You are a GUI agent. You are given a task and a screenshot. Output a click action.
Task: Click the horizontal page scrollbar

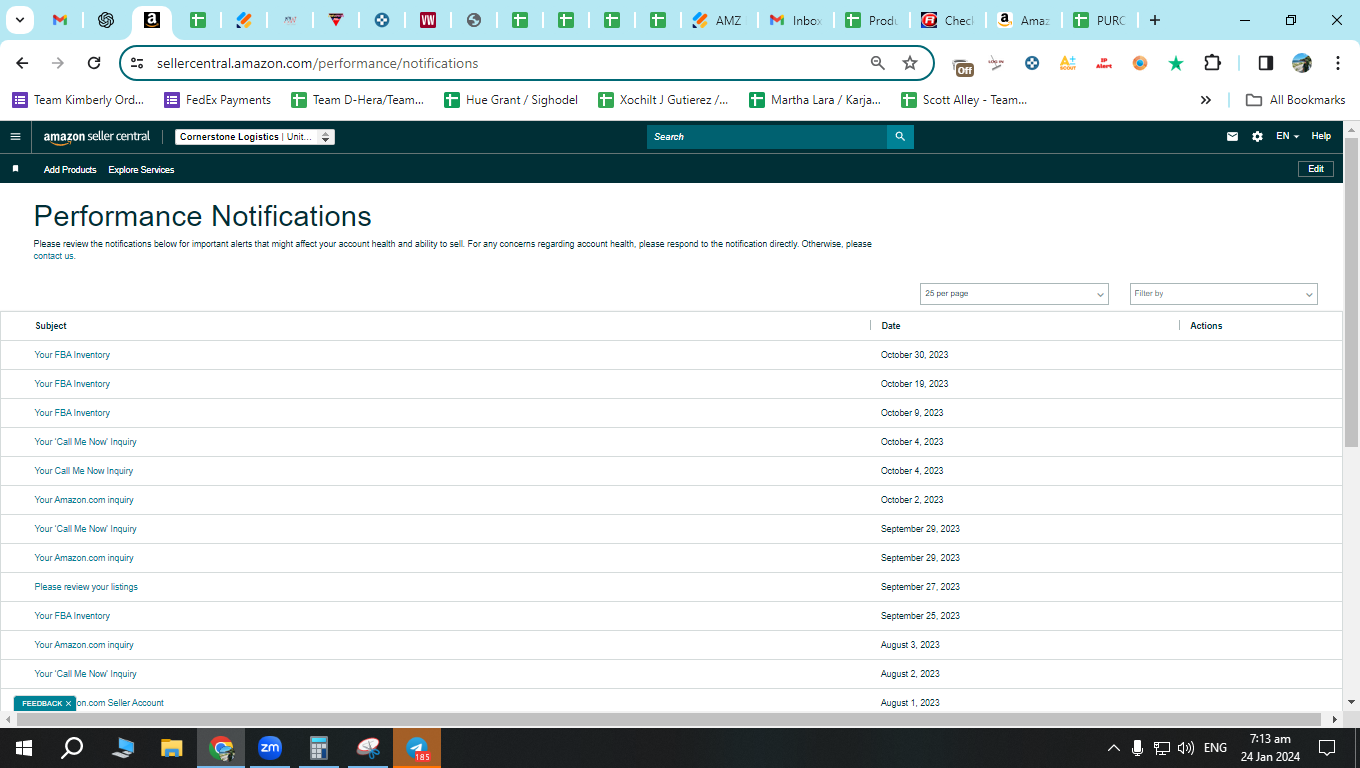[x=668, y=719]
